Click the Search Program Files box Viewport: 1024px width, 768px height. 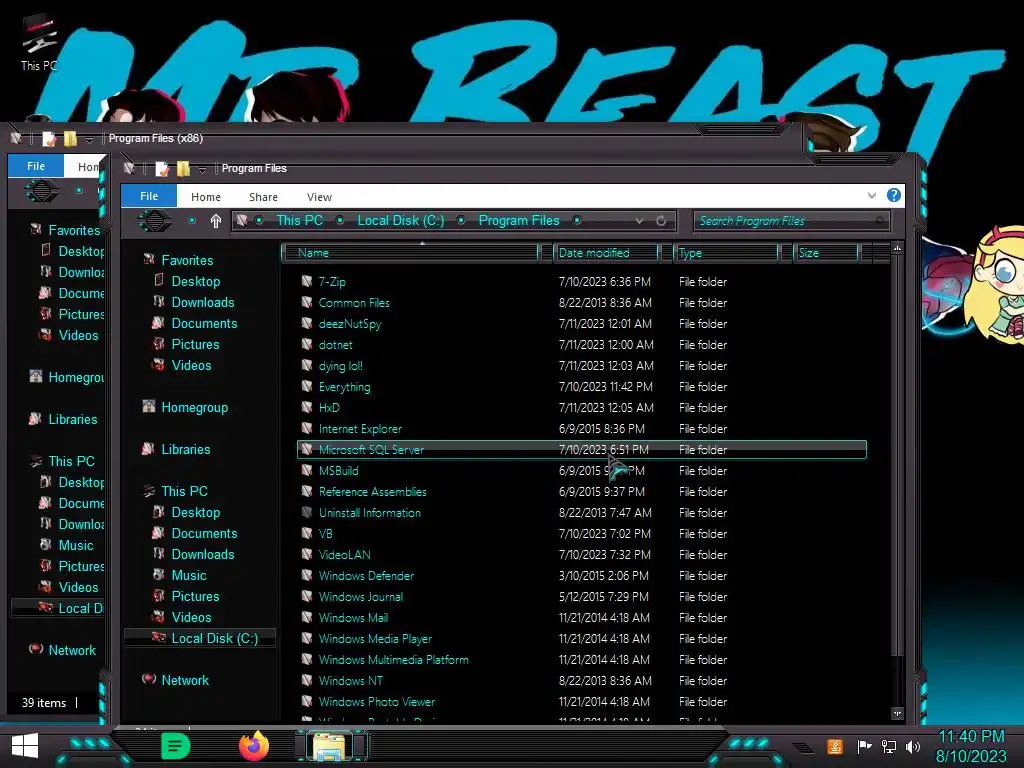point(791,221)
